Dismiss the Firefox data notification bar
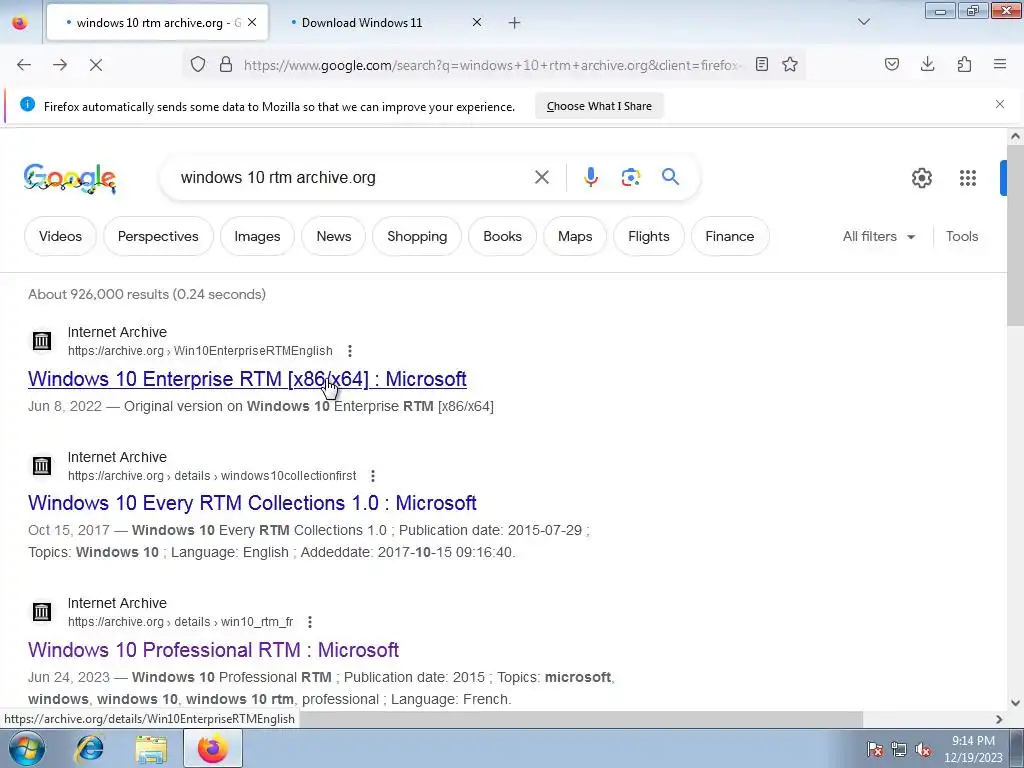This screenshot has width=1024, height=768. tap(1000, 104)
